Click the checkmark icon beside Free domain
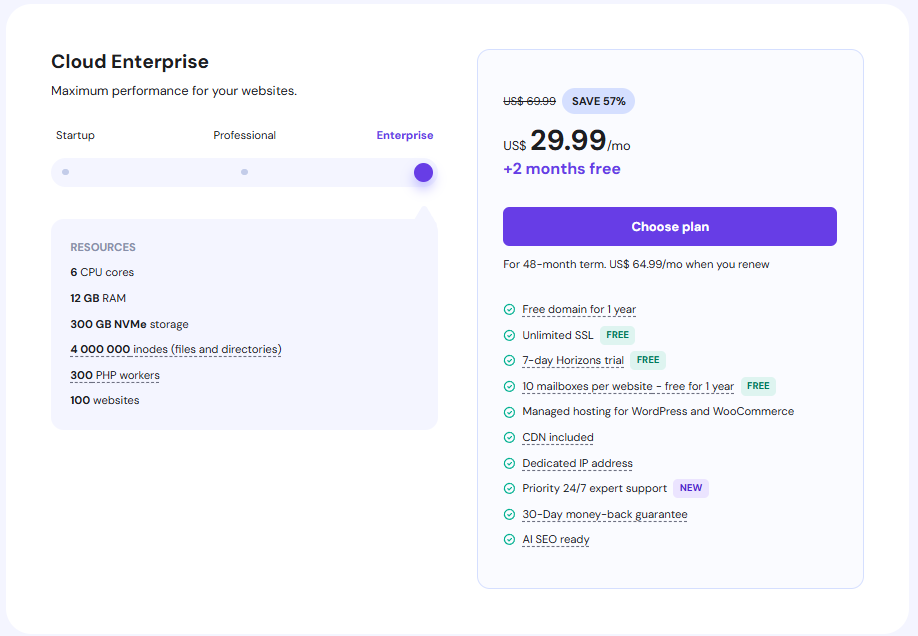This screenshot has height=636, width=918. (509, 310)
